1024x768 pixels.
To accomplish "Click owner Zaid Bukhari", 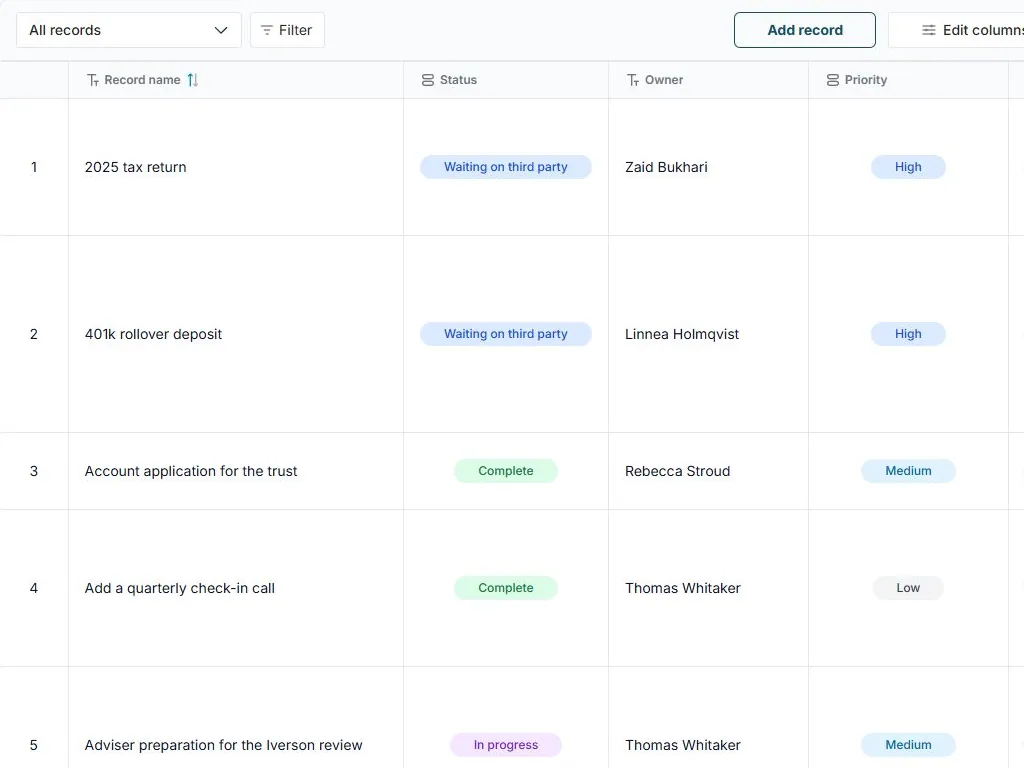I will pyautogui.click(x=666, y=167).
